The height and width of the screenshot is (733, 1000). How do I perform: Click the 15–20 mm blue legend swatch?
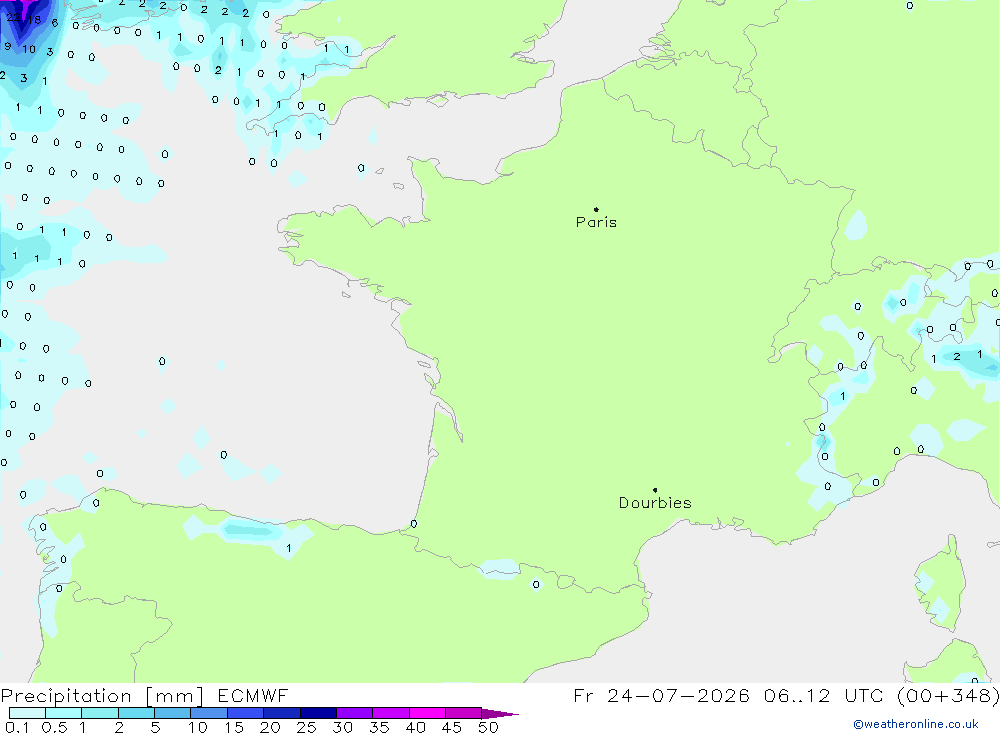point(245,713)
